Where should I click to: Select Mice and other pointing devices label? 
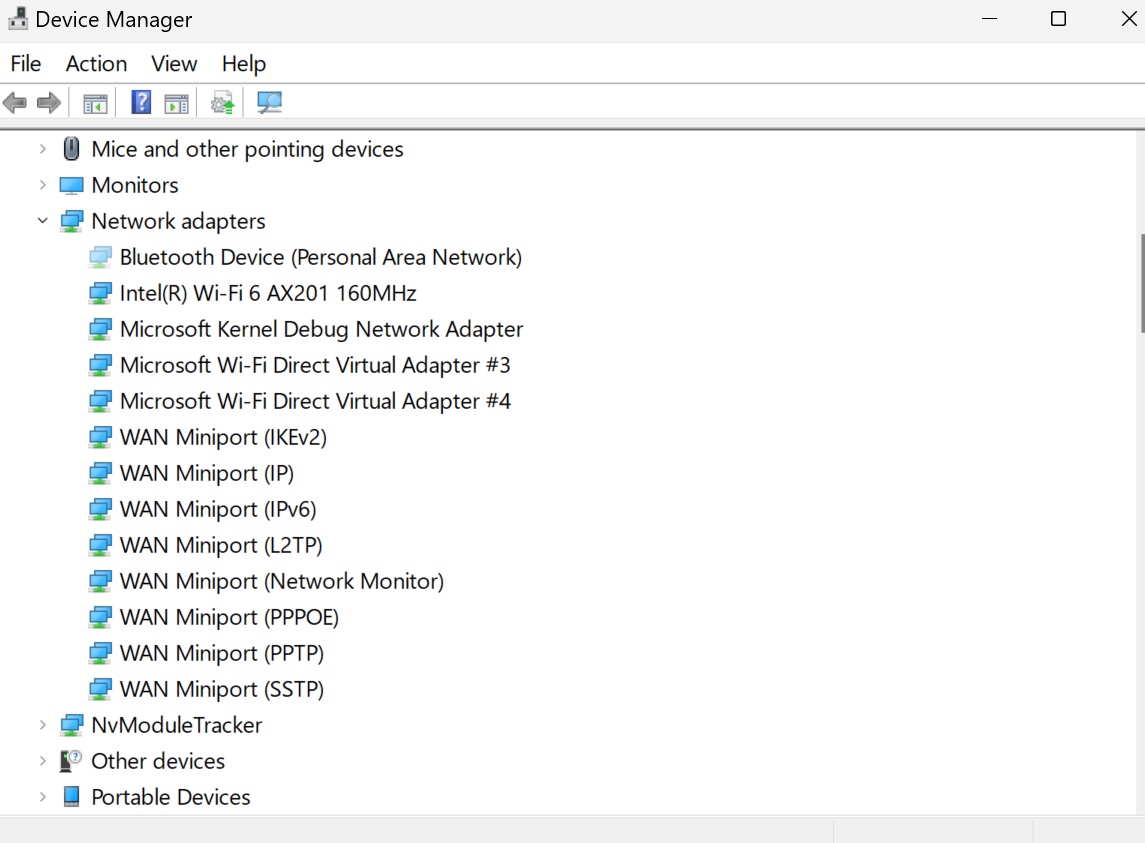[247, 149]
